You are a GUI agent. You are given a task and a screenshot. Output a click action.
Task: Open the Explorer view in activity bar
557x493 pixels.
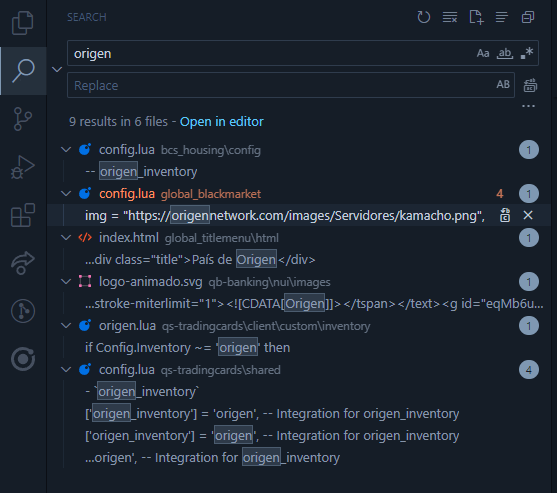[x=23, y=23]
